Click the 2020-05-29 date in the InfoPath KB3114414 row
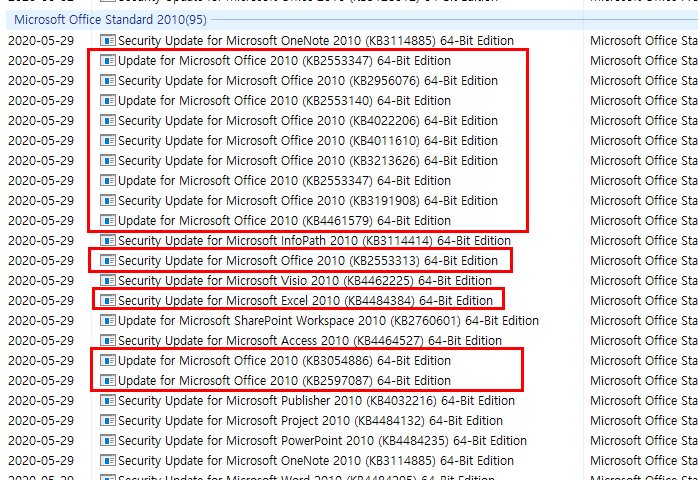This screenshot has width=698, height=480. (x=41, y=241)
